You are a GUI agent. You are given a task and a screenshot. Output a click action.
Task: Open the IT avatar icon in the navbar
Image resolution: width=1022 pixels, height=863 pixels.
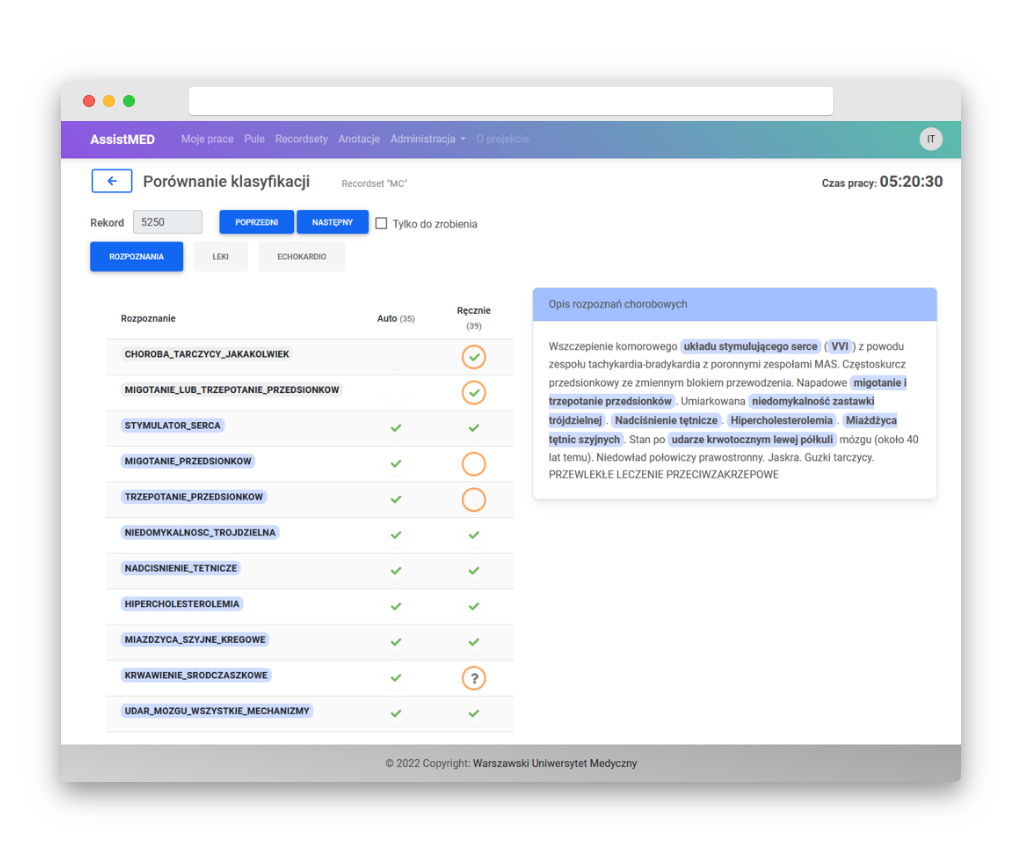point(931,139)
